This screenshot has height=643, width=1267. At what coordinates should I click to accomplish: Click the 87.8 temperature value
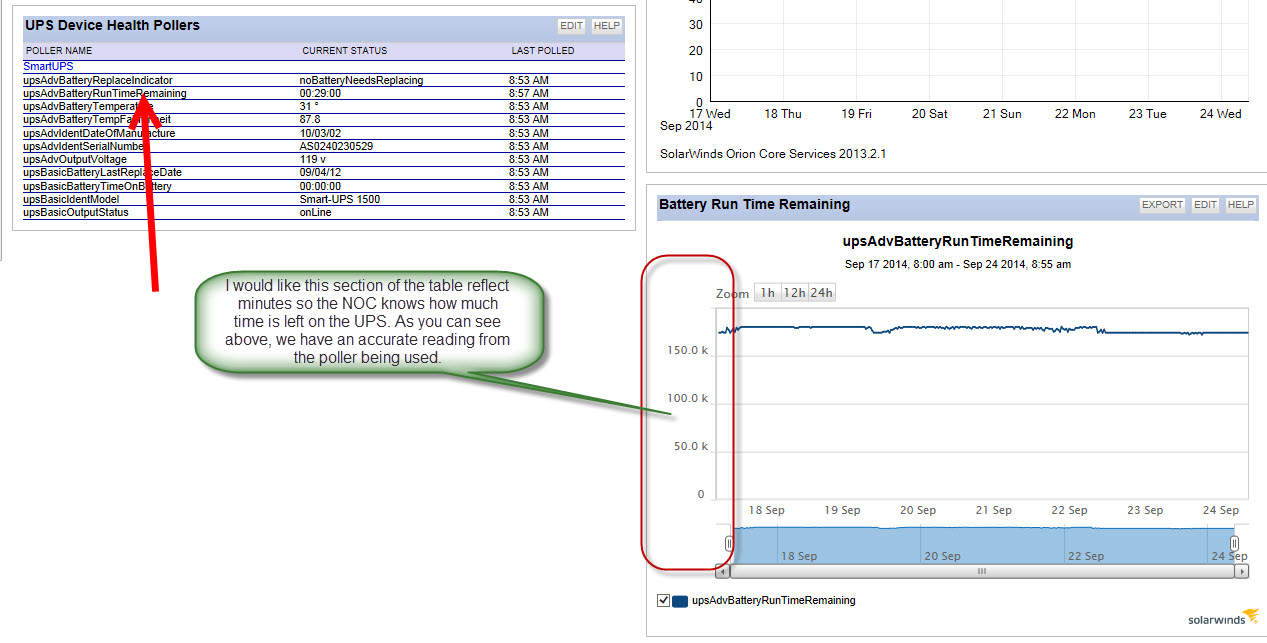(310, 119)
